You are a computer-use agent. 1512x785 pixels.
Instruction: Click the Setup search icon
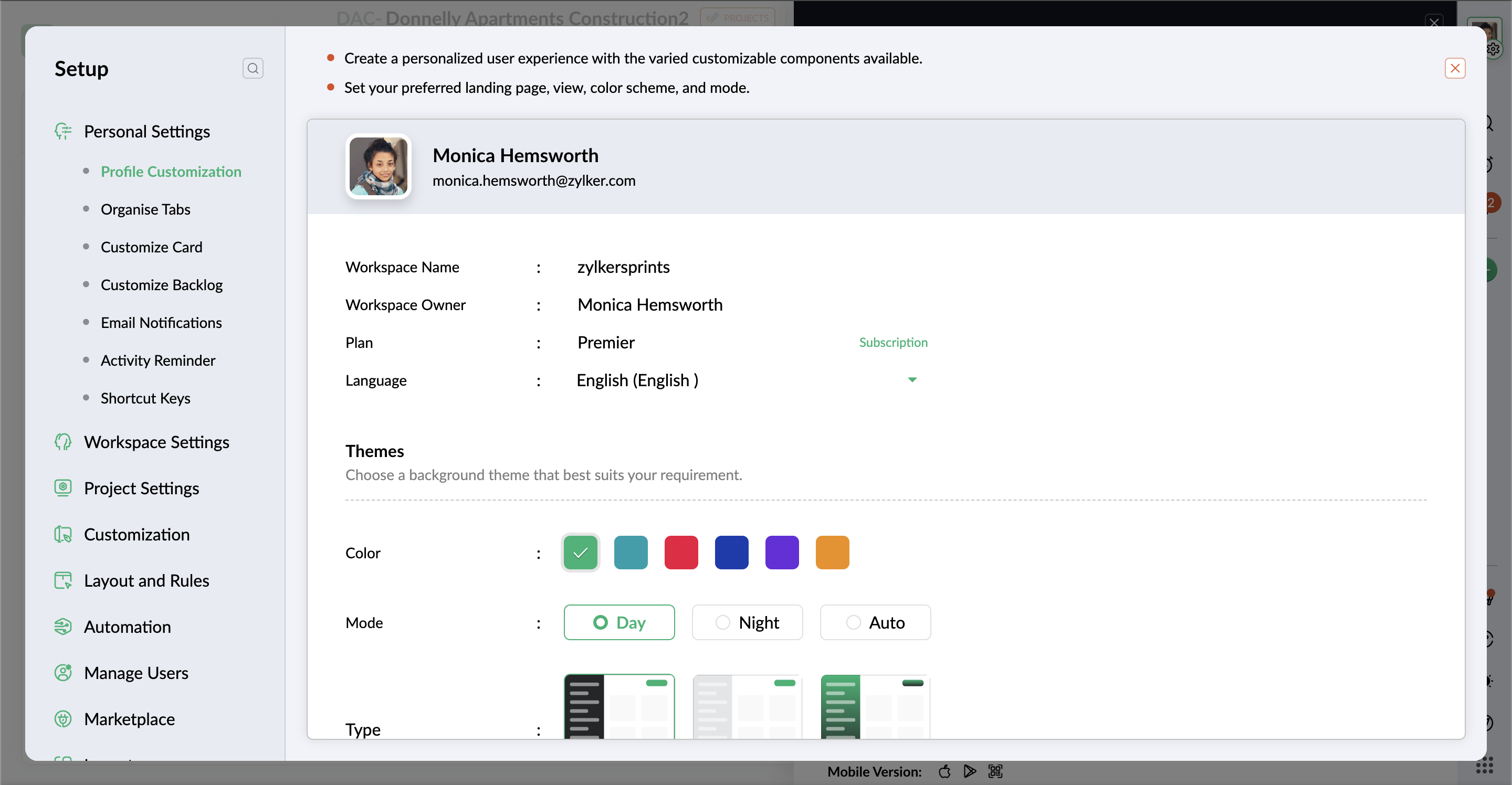tap(253, 68)
